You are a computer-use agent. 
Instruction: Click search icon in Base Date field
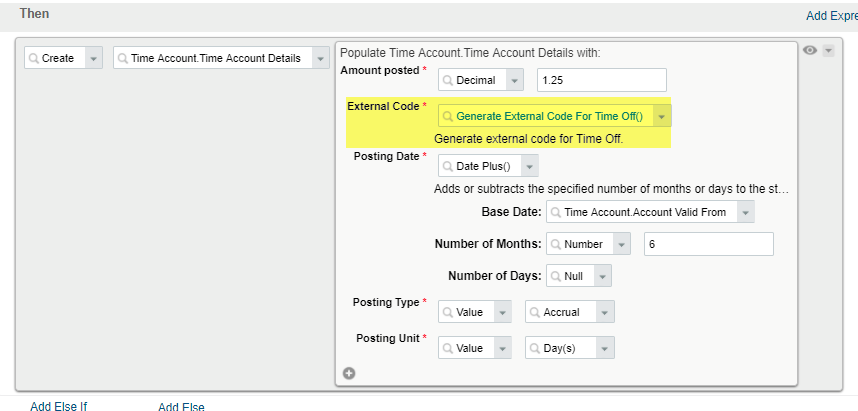point(556,212)
